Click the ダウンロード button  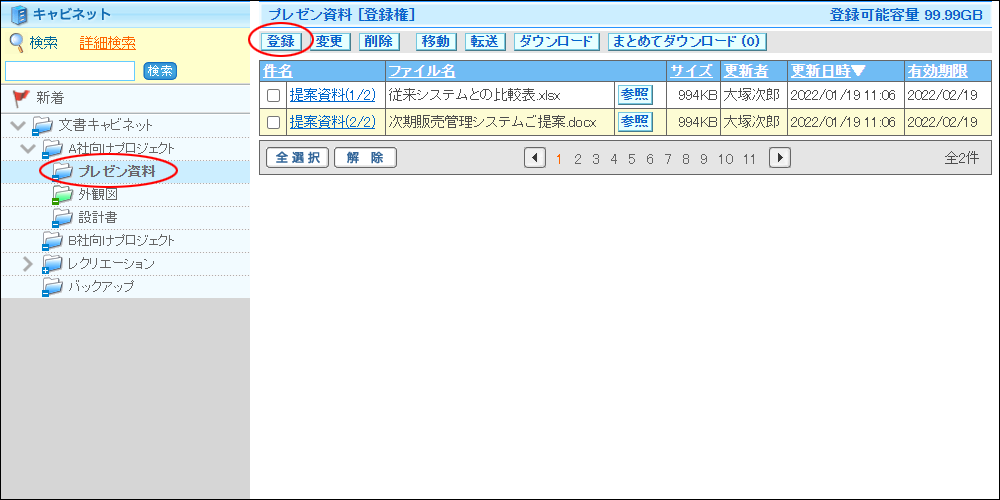(x=557, y=41)
